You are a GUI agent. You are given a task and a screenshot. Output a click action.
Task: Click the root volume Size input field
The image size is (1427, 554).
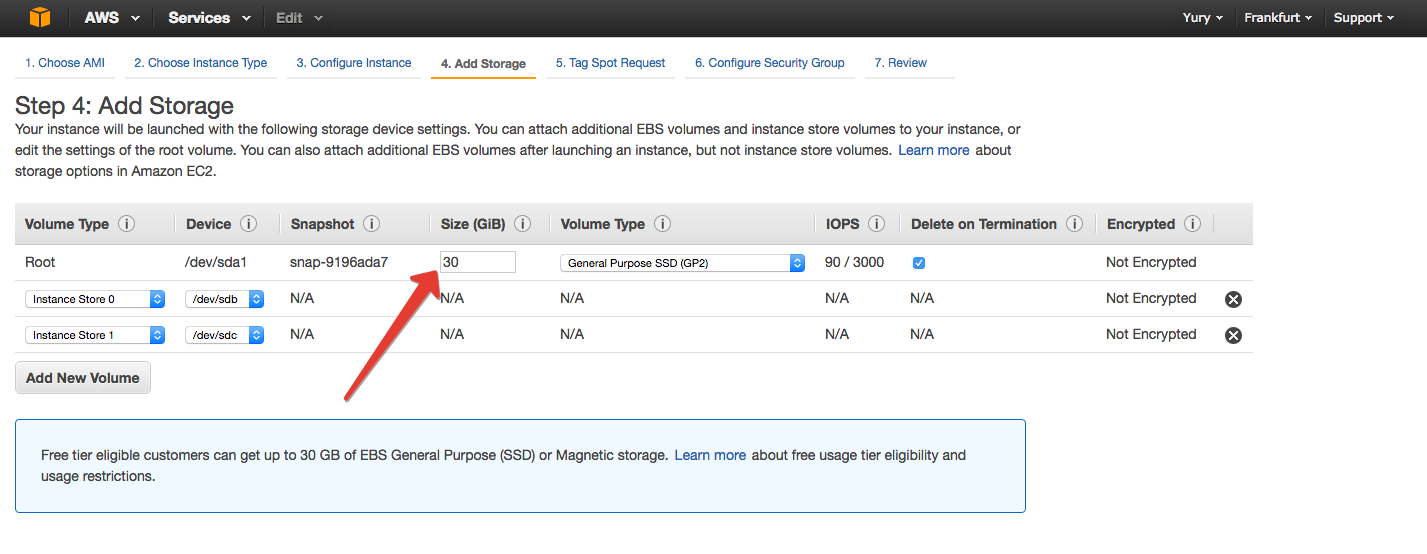pos(477,262)
